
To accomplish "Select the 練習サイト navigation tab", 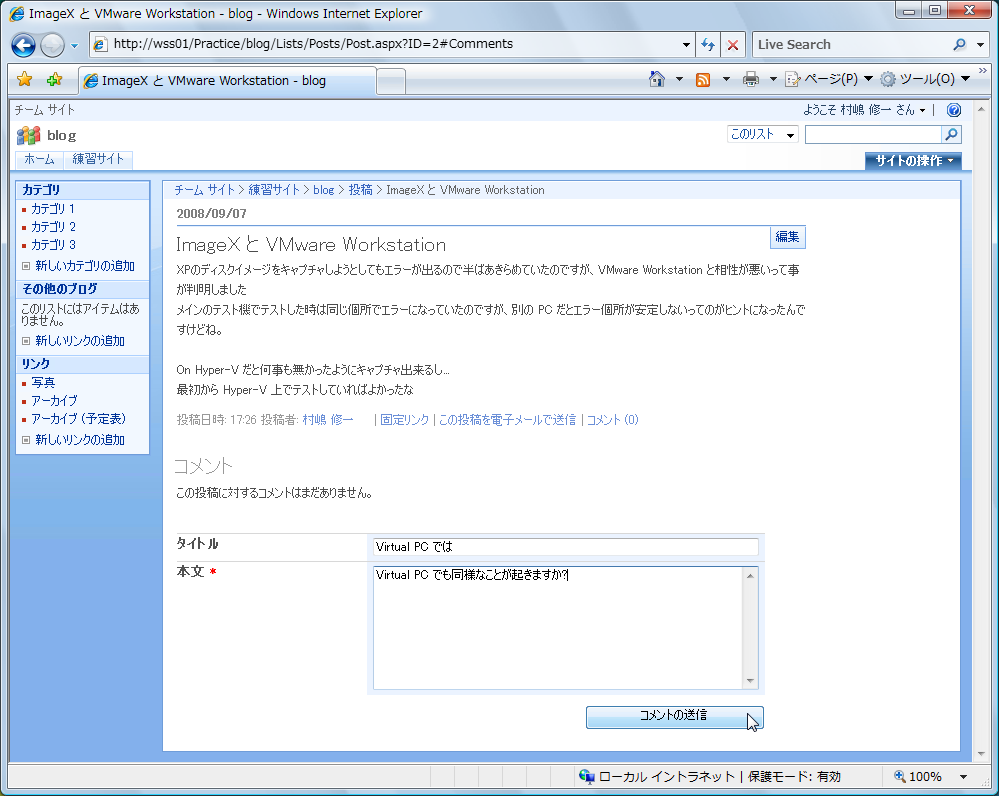I will pos(98,159).
